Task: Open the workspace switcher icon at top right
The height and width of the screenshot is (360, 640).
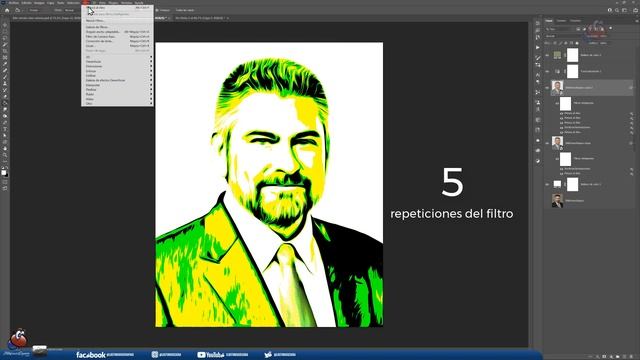Action: 624,10
